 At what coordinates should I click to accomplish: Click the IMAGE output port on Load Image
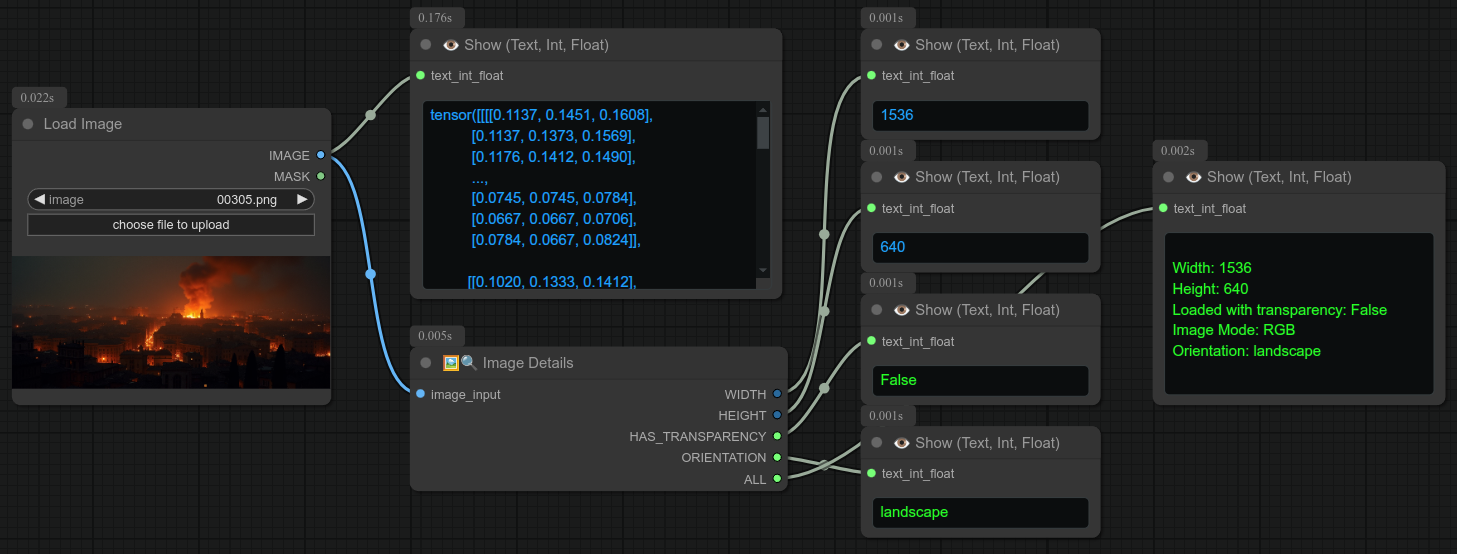pos(320,155)
